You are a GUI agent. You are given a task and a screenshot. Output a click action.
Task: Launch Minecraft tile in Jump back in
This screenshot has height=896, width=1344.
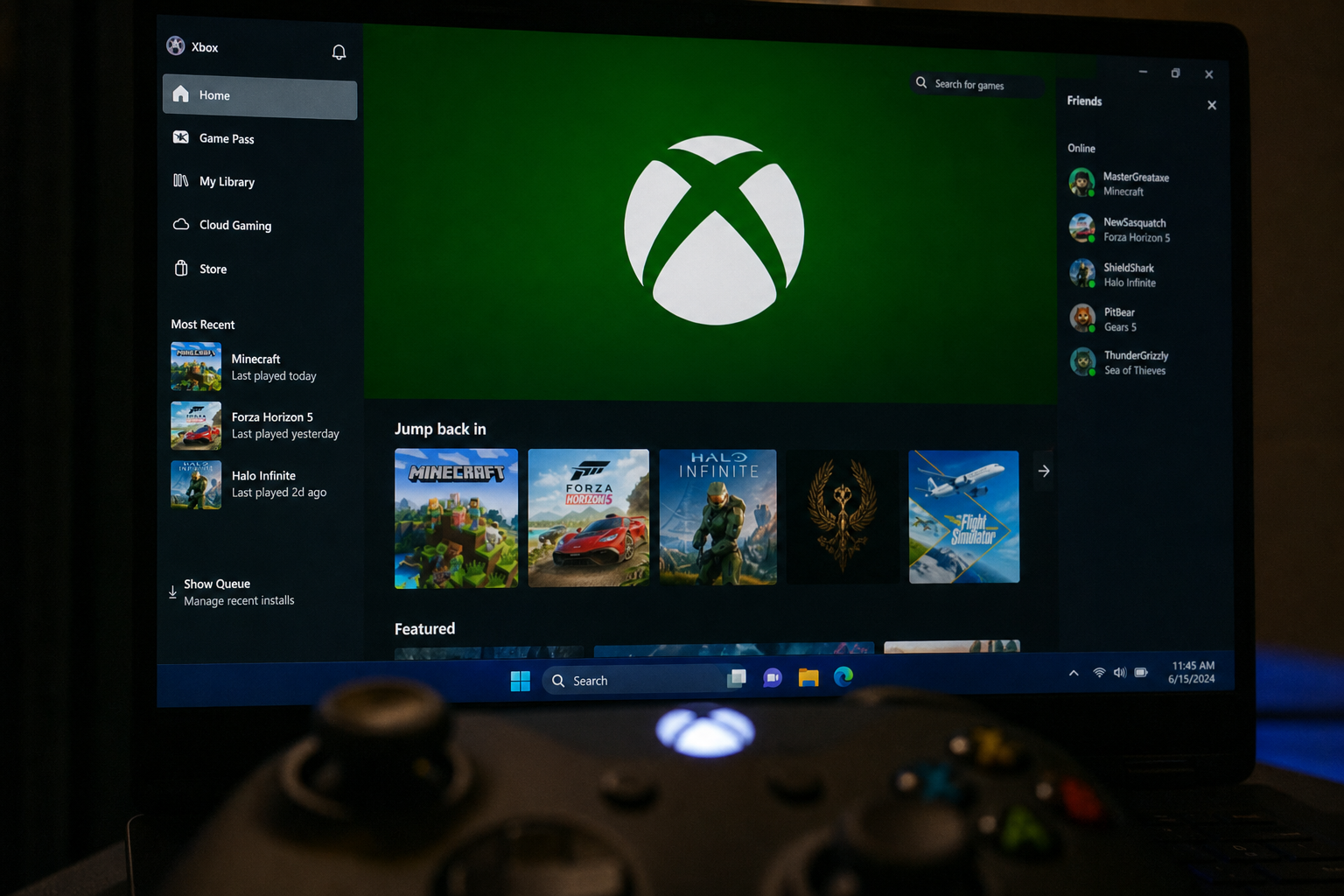(456, 518)
